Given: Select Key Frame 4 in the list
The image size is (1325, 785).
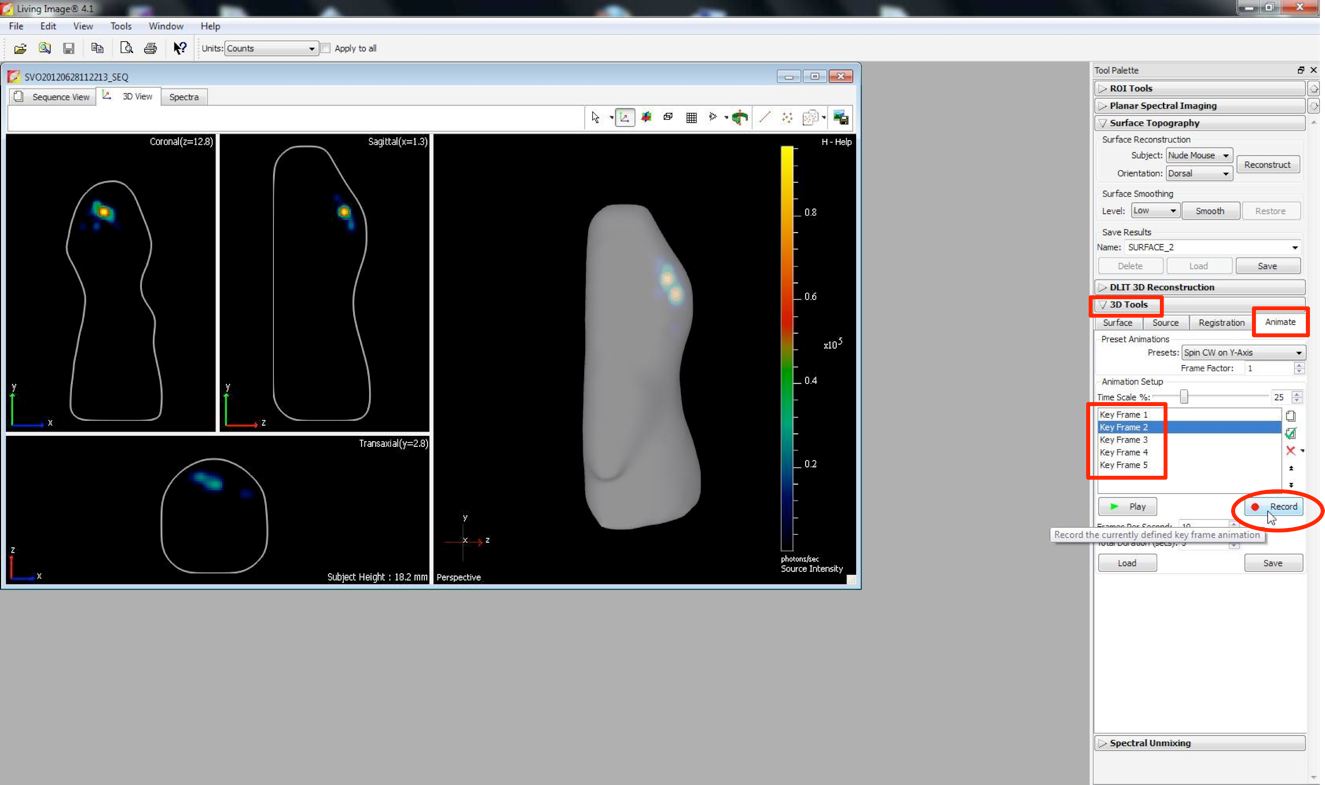Looking at the screenshot, I should (1124, 452).
